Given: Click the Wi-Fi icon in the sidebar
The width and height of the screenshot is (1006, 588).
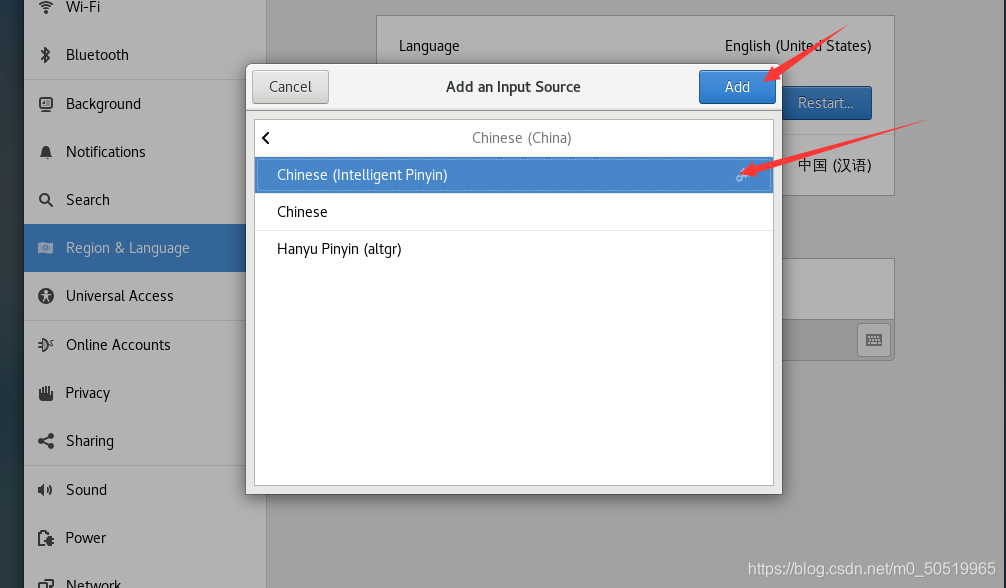Looking at the screenshot, I should (46, 7).
